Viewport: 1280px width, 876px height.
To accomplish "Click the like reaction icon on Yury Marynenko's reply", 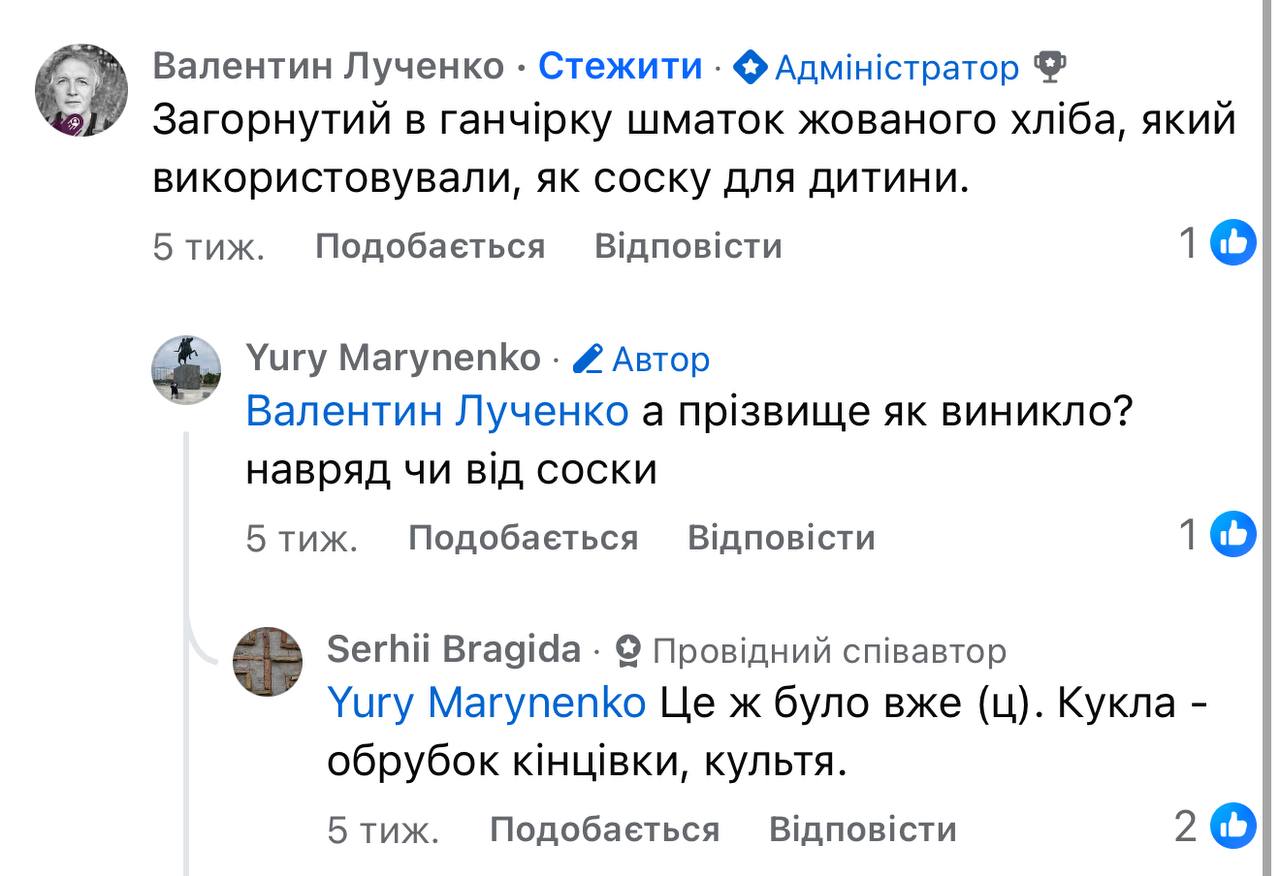I will (x=1233, y=535).
